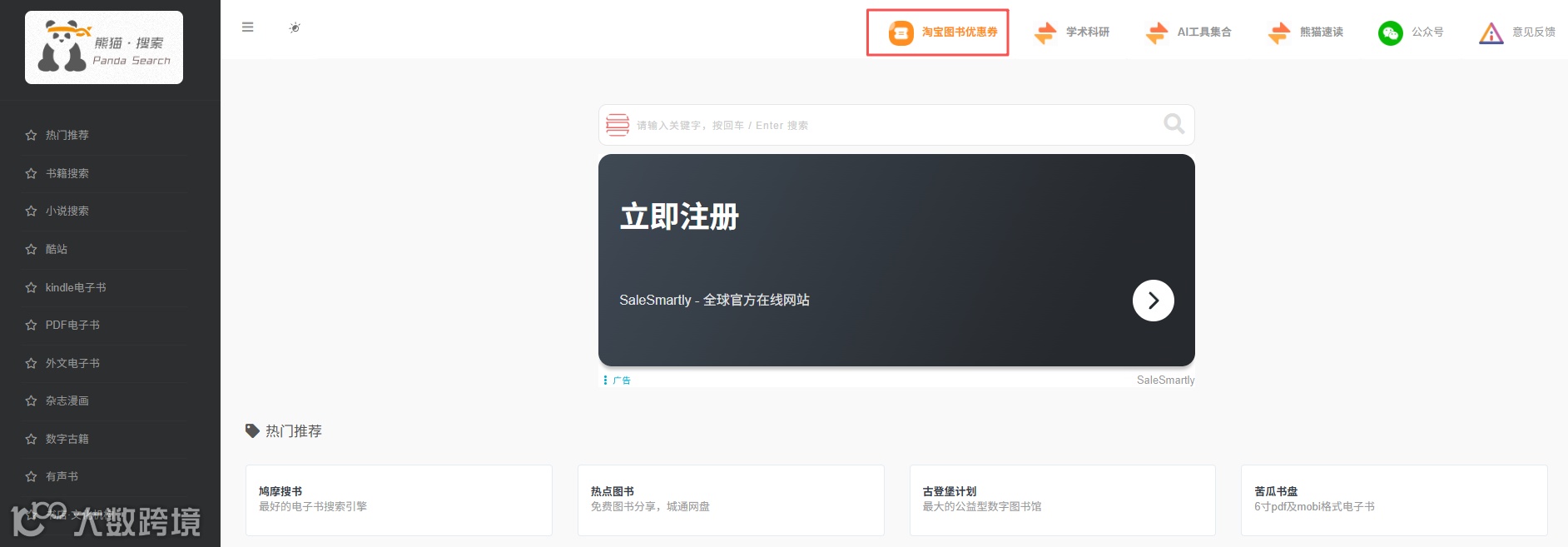The width and height of the screenshot is (1568, 547).
Task: Click the Panda Search logo
Action: pos(104,47)
